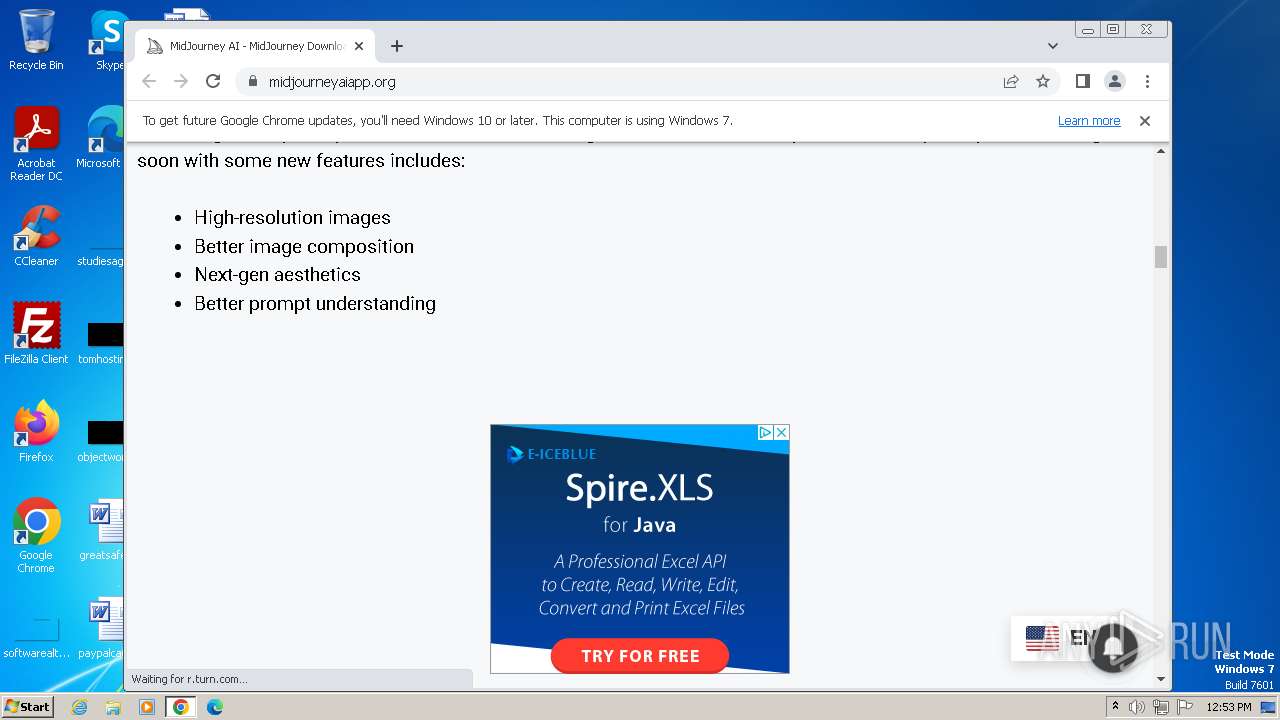Viewport: 1280px width, 720px height.
Task: Dismiss the Chrome update infobar
Action: coord(1145,121)
